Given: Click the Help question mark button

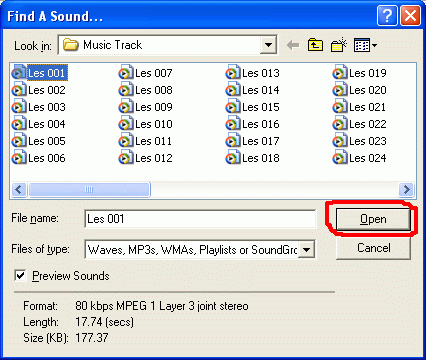Looking at the screenshot, I should point(387,16).
